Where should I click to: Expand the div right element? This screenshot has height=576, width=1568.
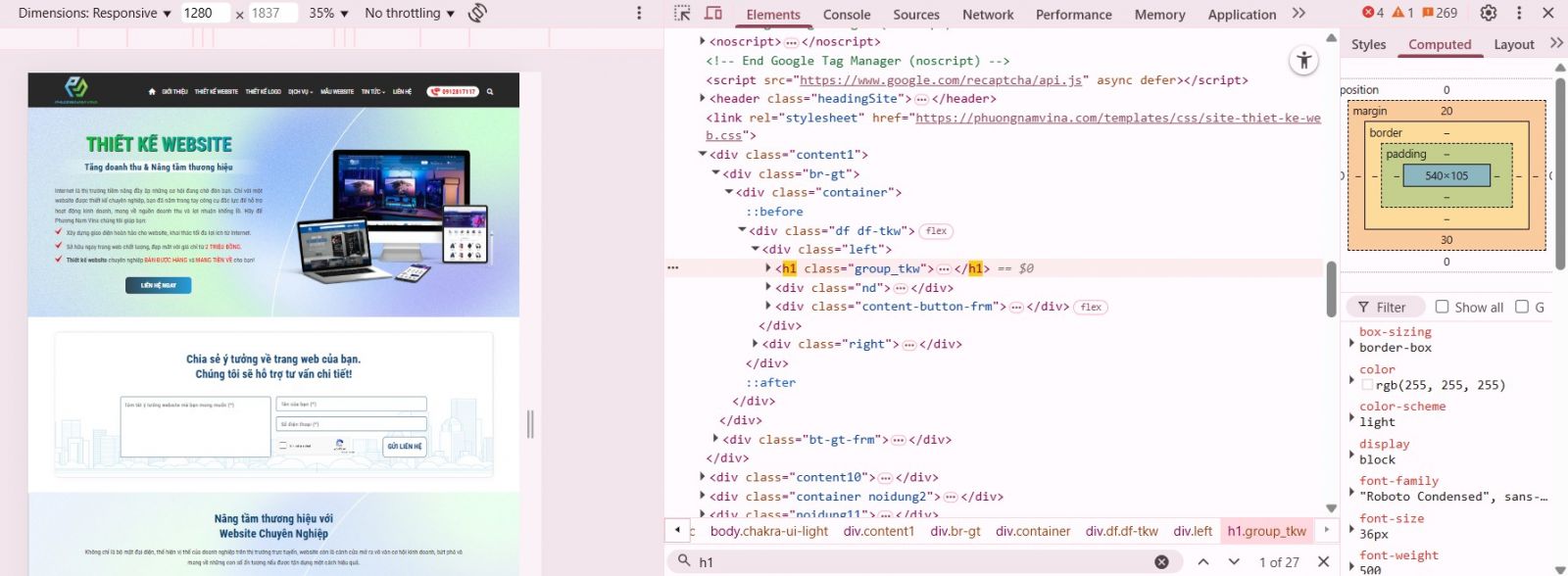click(x=755, y=344)
